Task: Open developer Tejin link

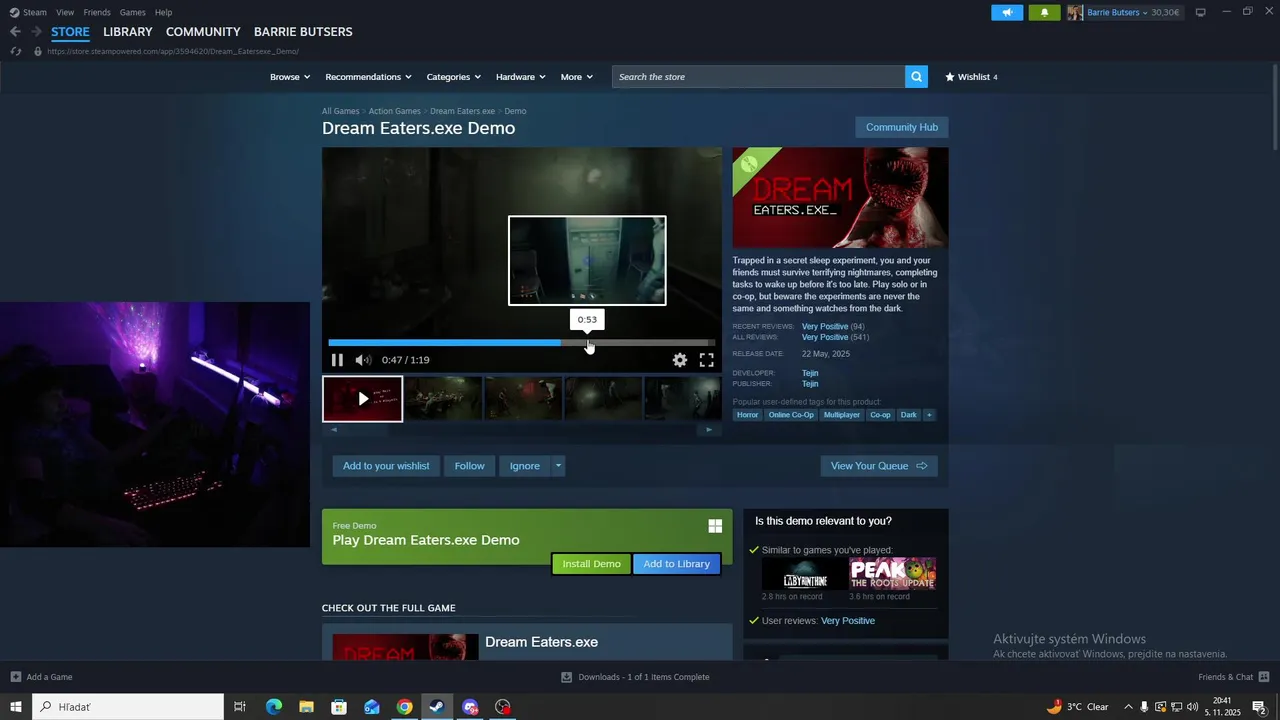Action: click(810, 373)
